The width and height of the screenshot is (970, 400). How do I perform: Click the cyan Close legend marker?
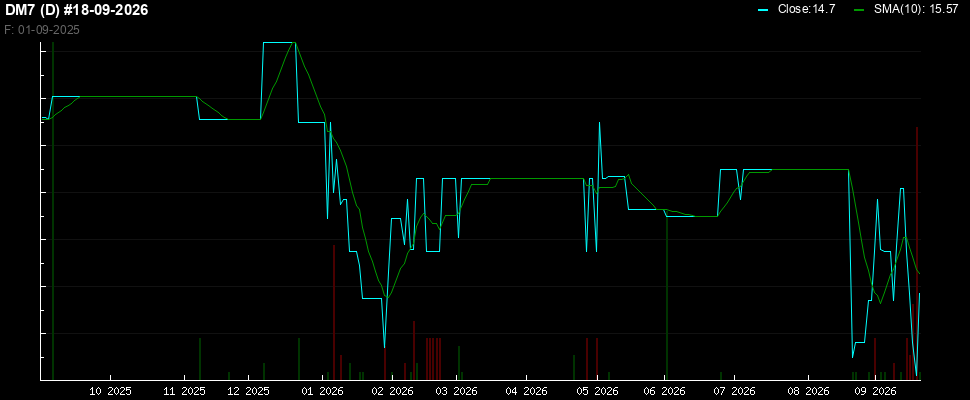(x=763, y=10)
